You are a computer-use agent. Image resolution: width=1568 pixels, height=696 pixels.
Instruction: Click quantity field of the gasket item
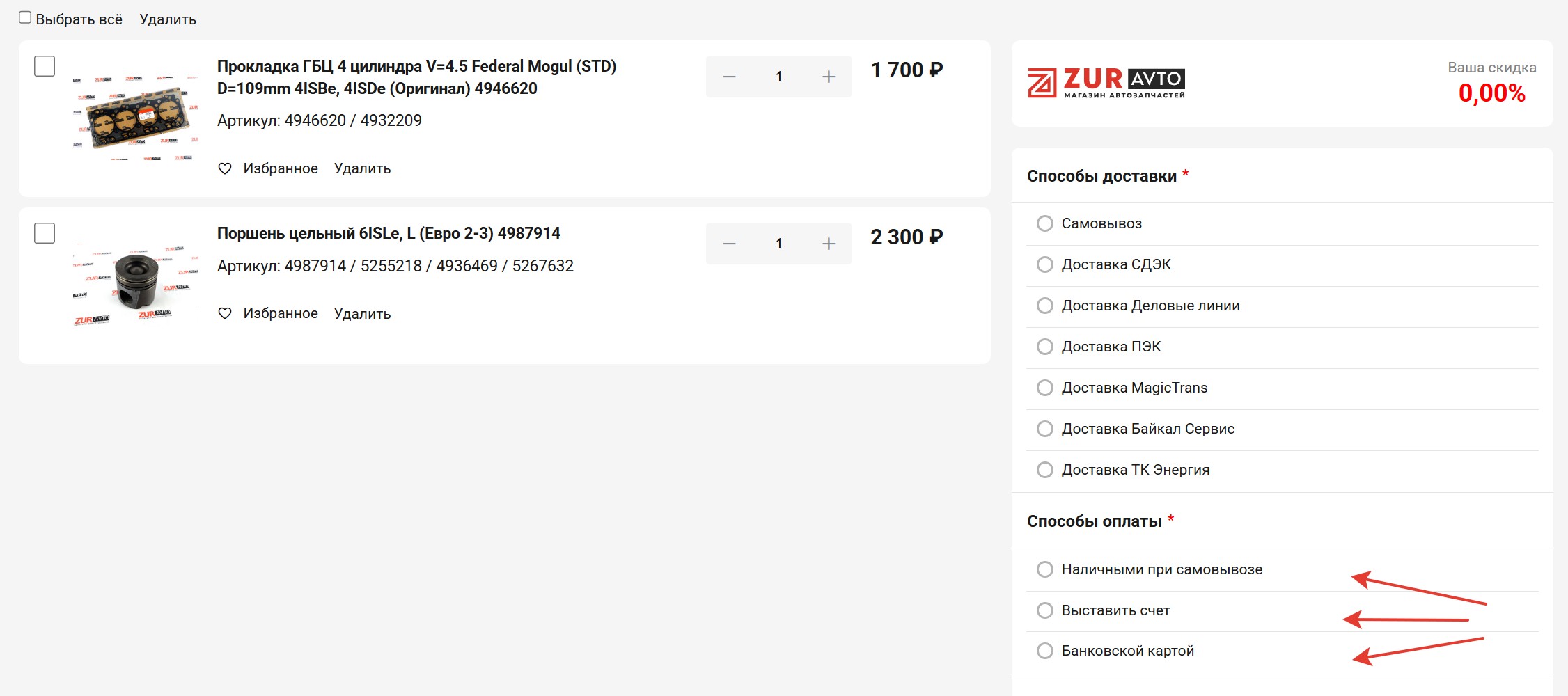pos(778,77)
